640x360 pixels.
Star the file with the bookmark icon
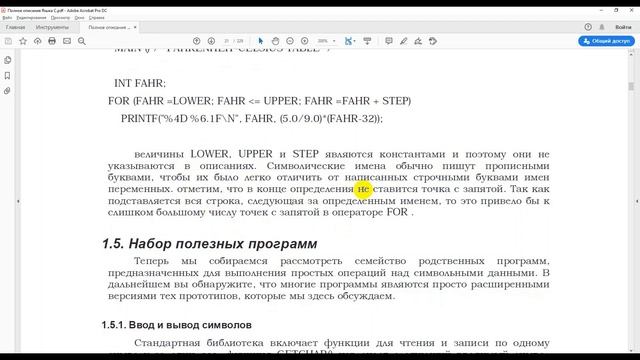(23, 41)
